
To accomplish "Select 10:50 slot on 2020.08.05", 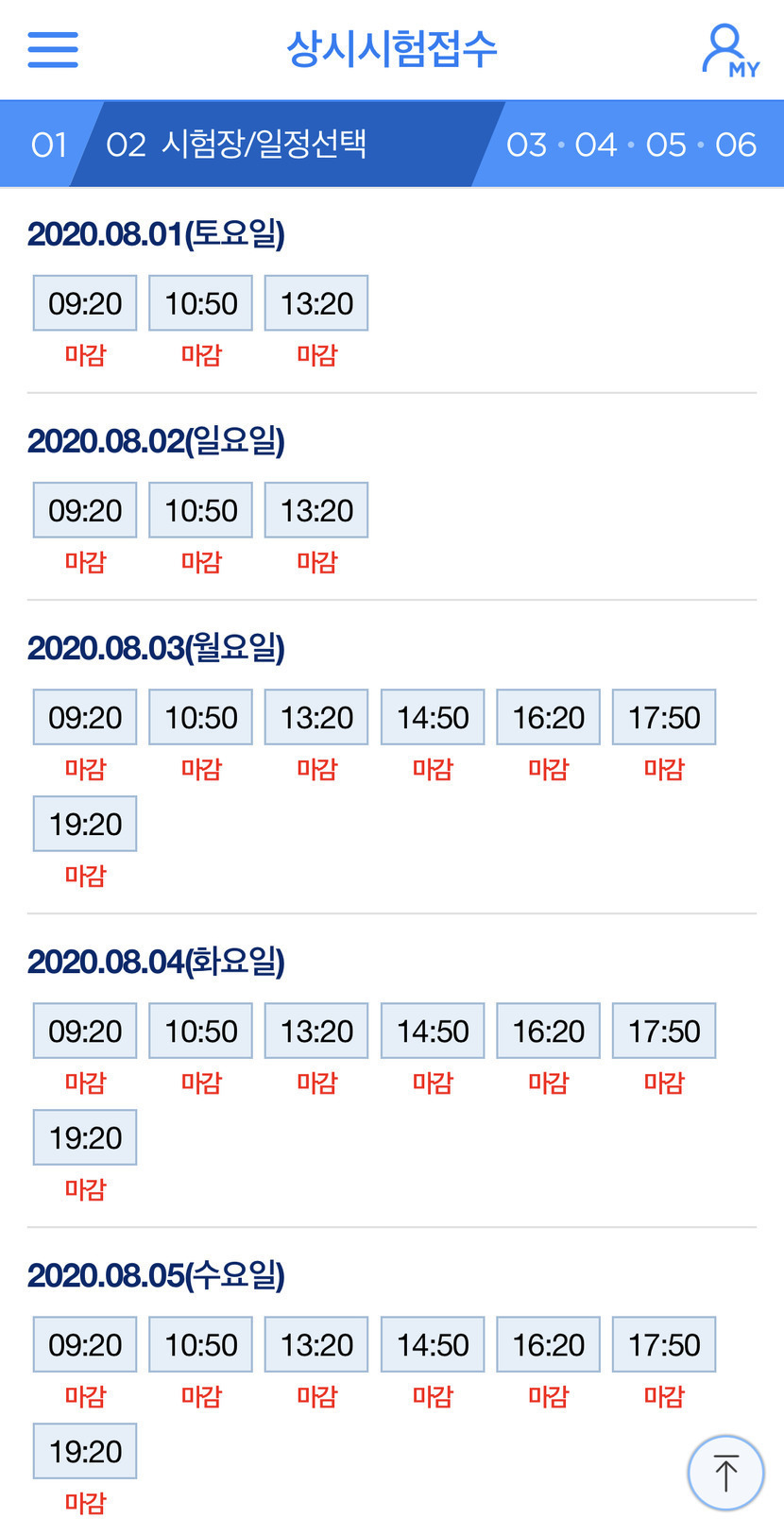I will tap(200, 1344).
